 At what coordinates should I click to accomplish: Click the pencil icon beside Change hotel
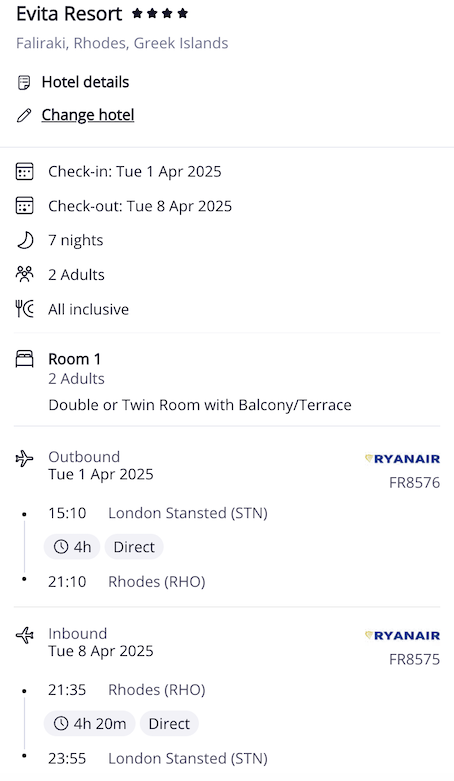click(x=24, y=116)
